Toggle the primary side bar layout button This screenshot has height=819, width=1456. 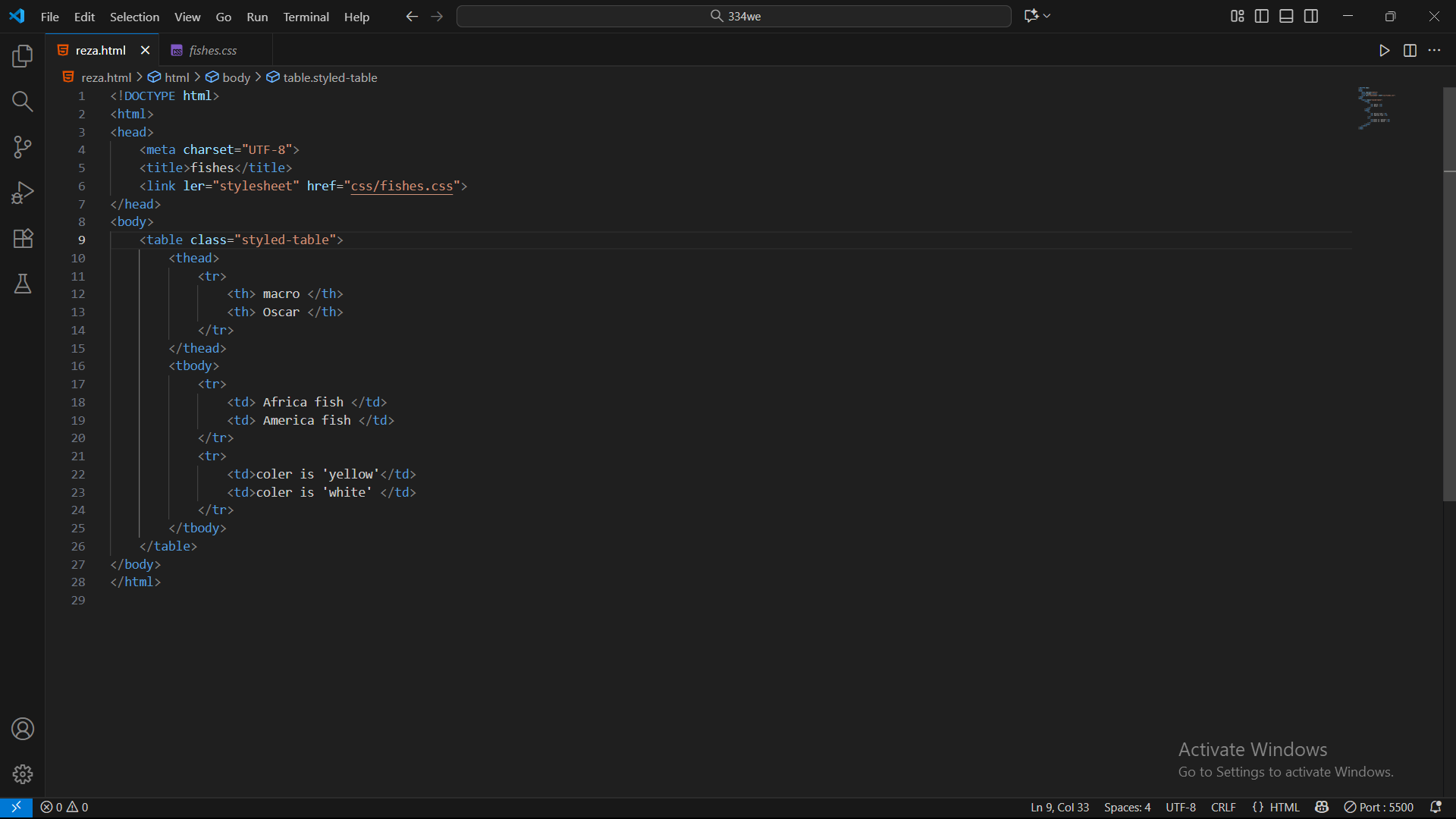tap(1262, 16)
